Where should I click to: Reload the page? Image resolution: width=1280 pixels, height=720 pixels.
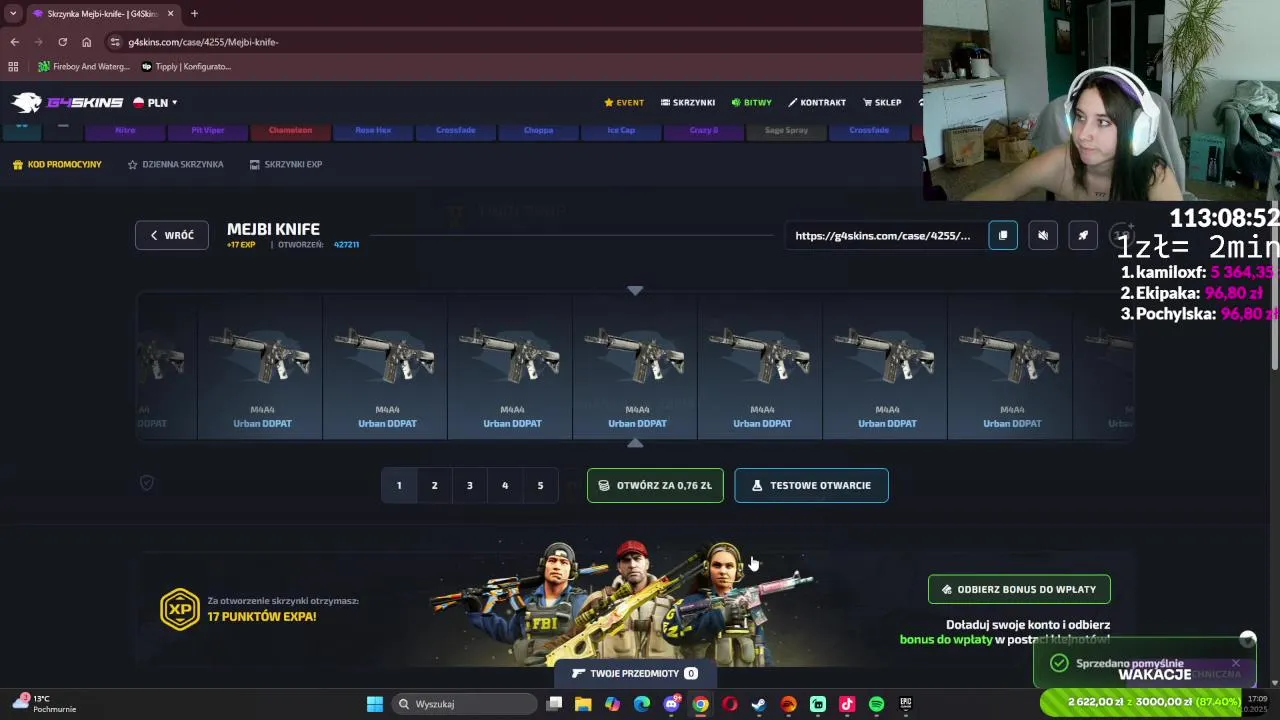tap(62, 42)
